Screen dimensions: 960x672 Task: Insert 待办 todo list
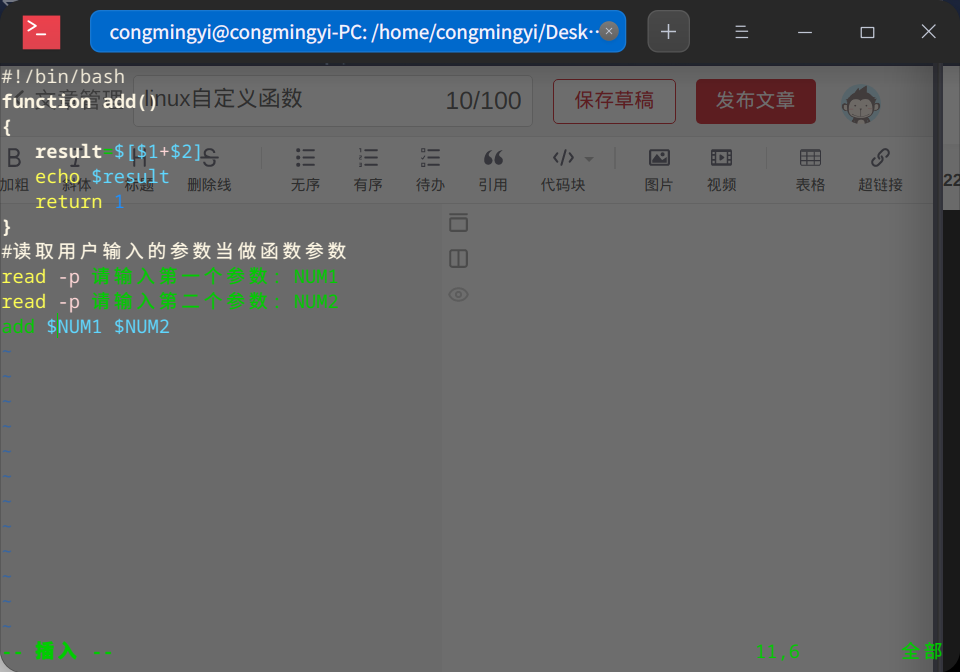[x=430, y=169]
